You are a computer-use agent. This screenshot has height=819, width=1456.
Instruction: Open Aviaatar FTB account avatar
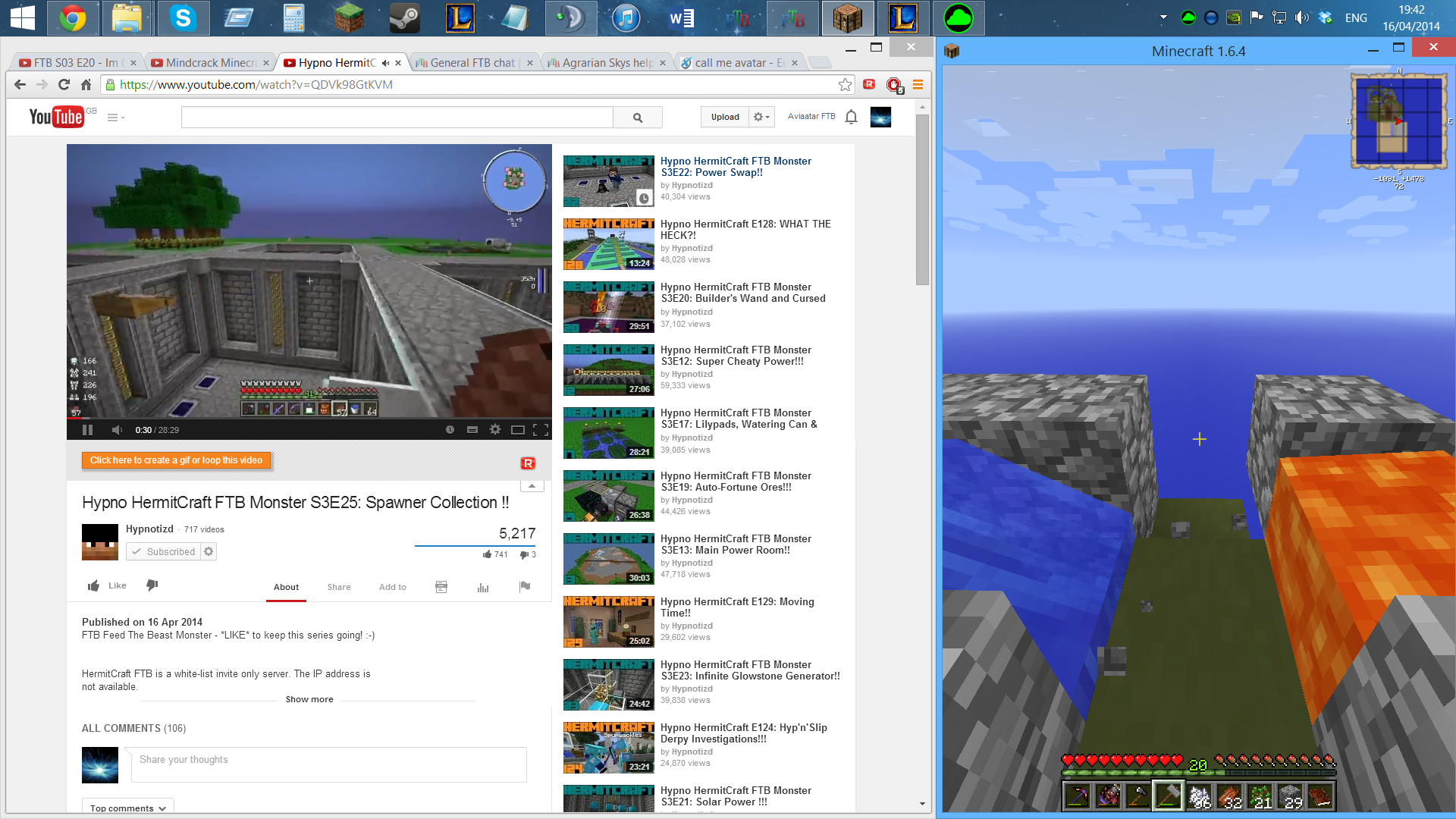[x=880, y=117]
